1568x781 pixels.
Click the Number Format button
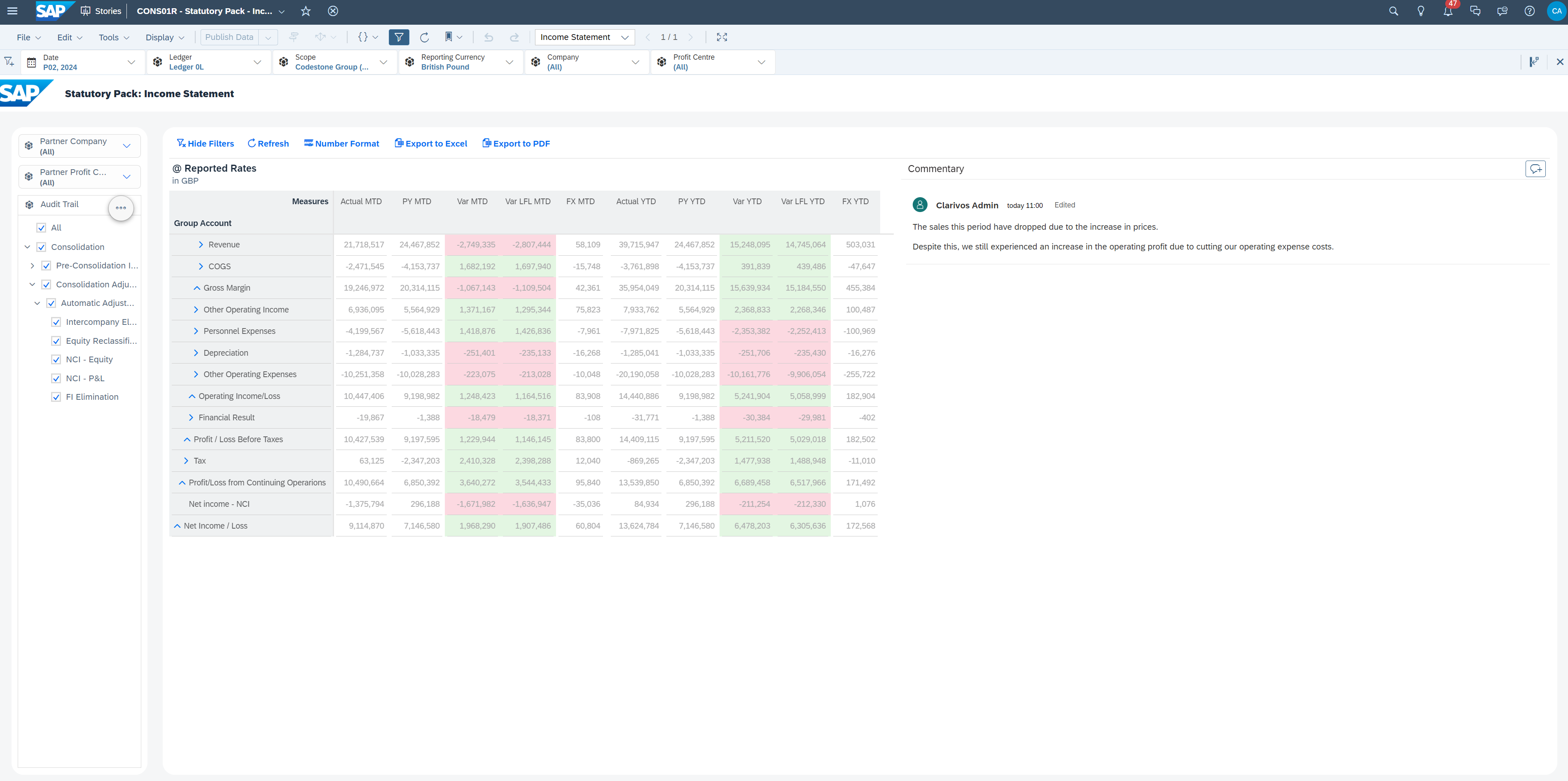(x=341, y=144)
